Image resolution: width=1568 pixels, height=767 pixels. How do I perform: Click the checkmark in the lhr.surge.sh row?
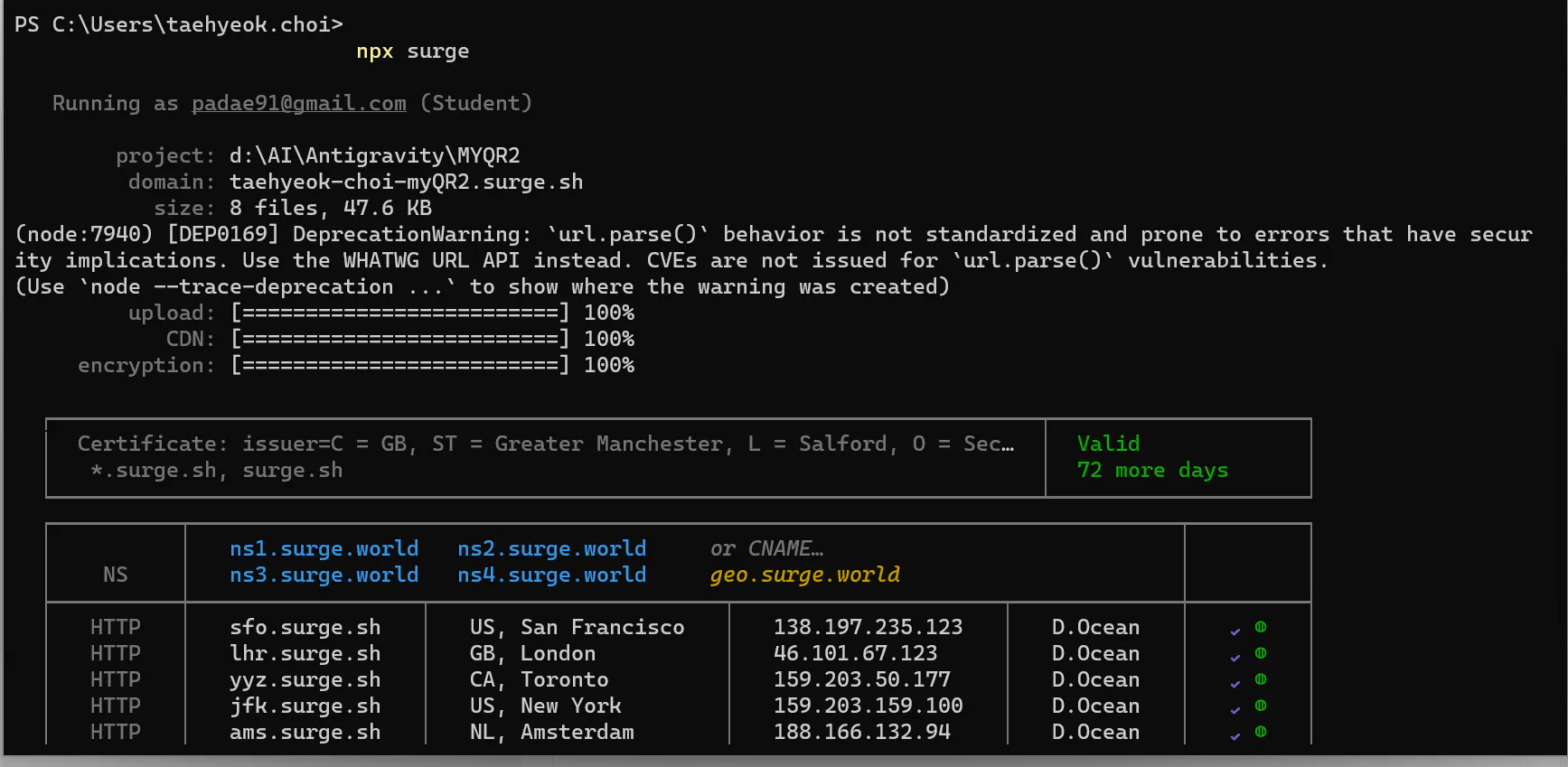click(x=1235, y=658)
